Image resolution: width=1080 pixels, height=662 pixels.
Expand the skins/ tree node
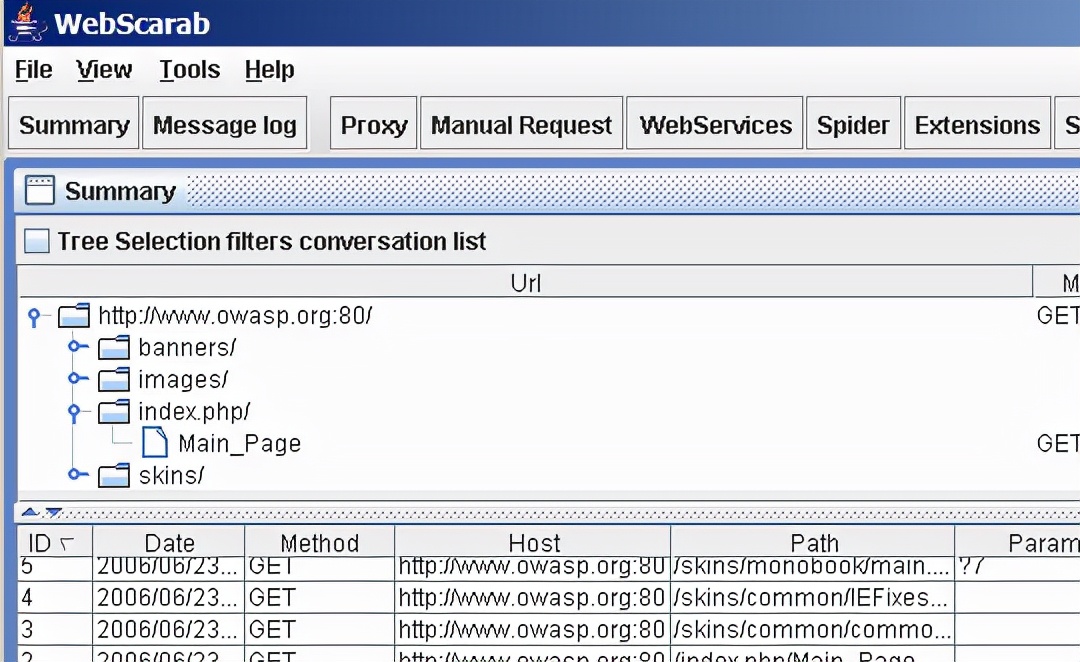click(76, 474)
